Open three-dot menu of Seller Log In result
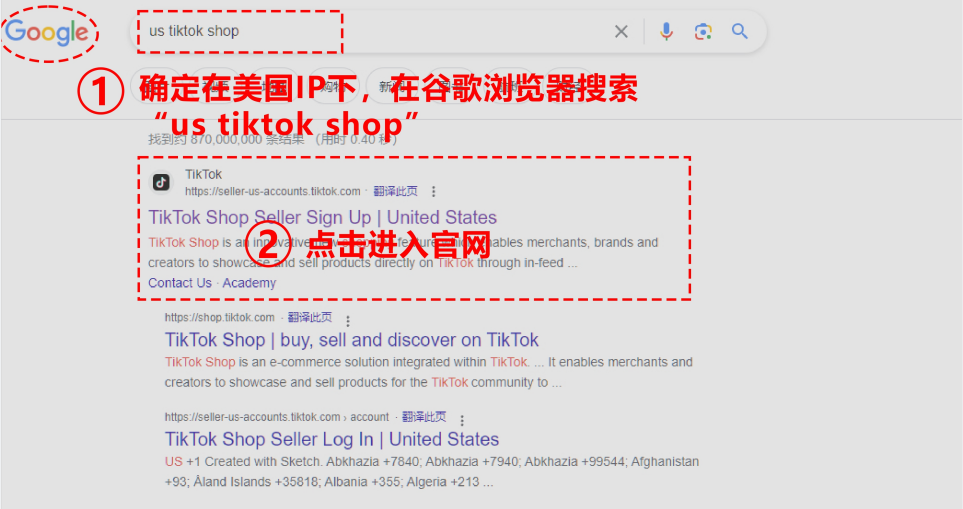The height and width of the screenshot is (509, 963). click(462, 421)
